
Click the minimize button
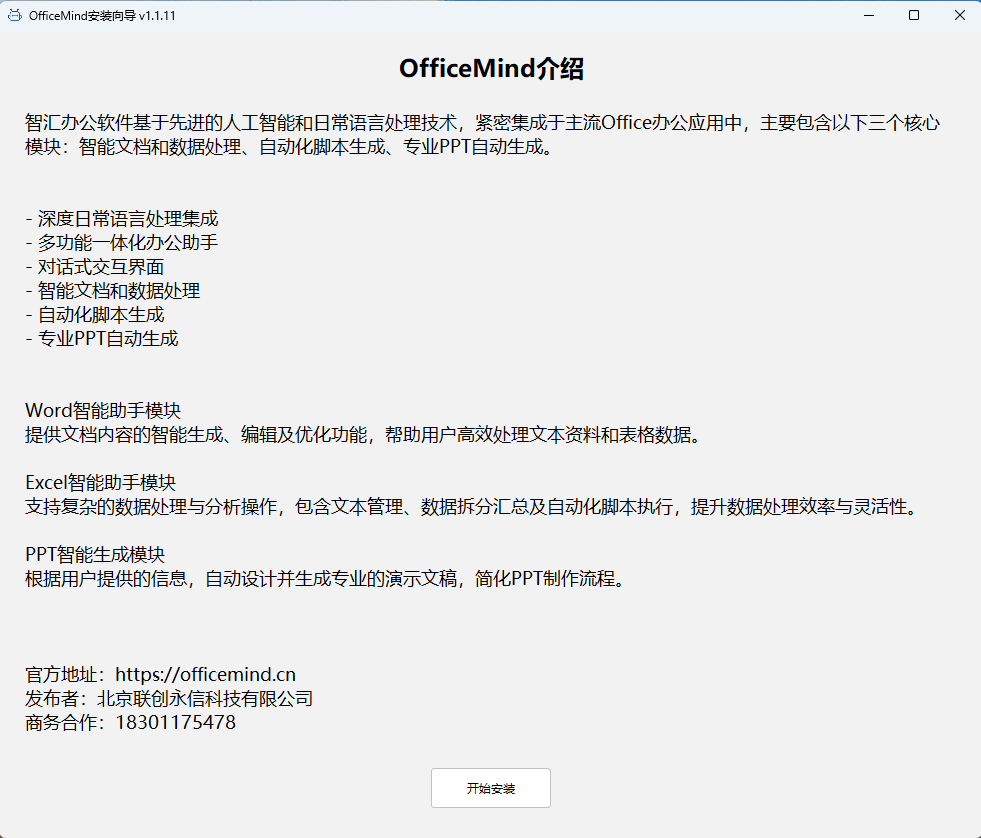[x=868, y=15]
